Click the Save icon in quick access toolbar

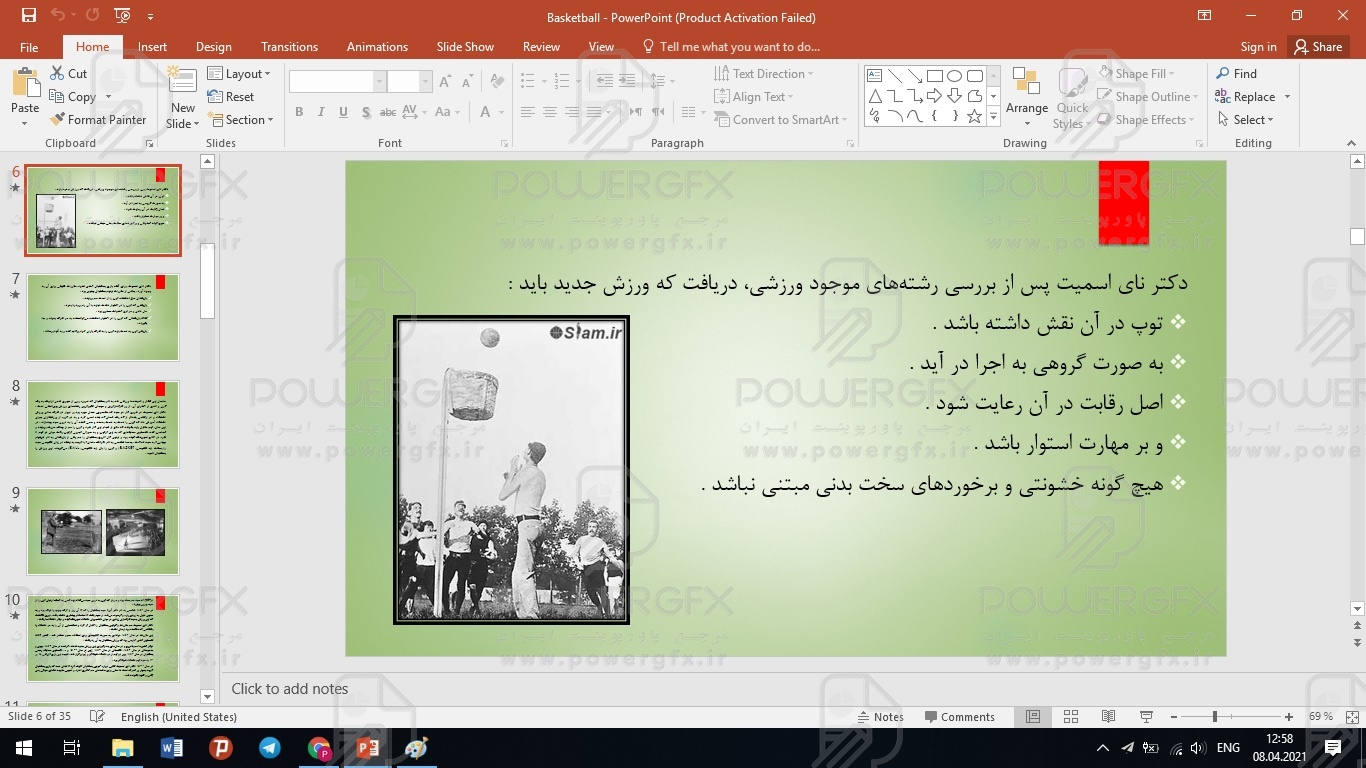(28, 16)
